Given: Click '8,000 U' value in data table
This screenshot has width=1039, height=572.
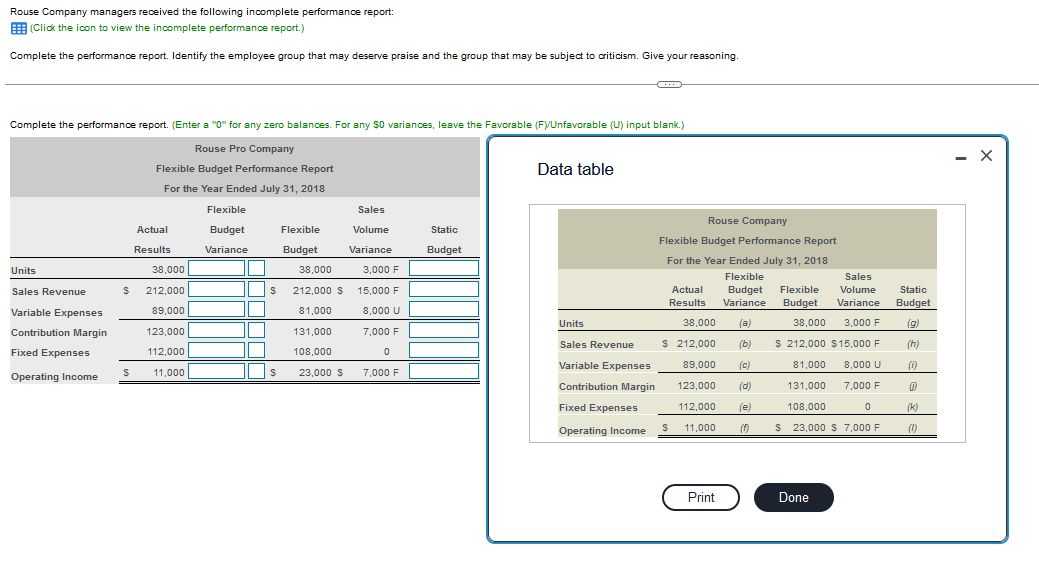Looking at the screenshot, I should (862, 365).
